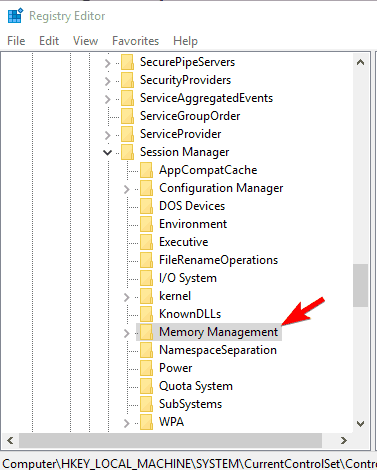Viewport: 377px width, 470px height.
Task: Open the Favorites menu
Action: point(135,41)
